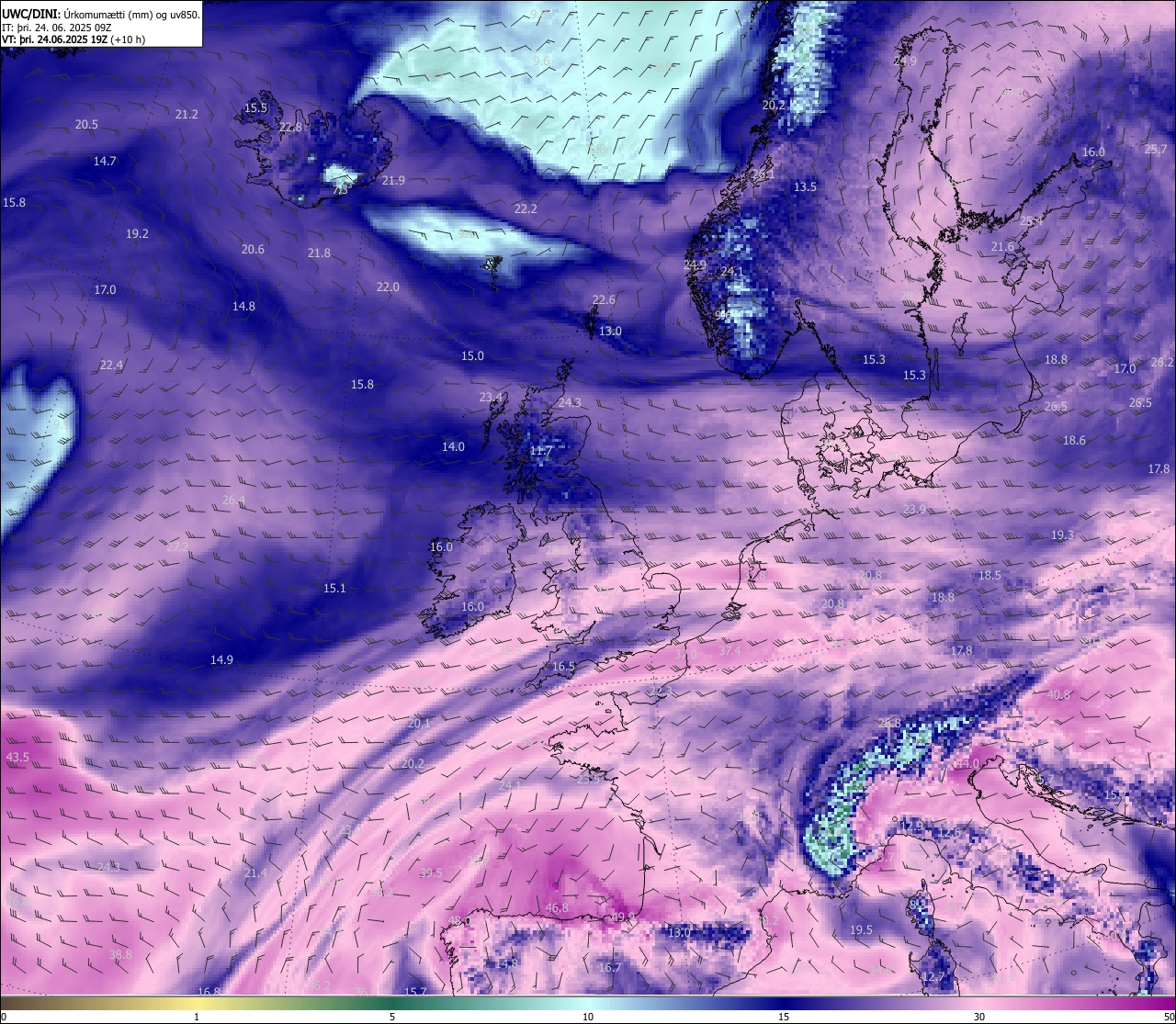Click the 16.8 value near the bottom edge
The height and width of the screenshot is (1024, 1176).
tap(209, 991)
